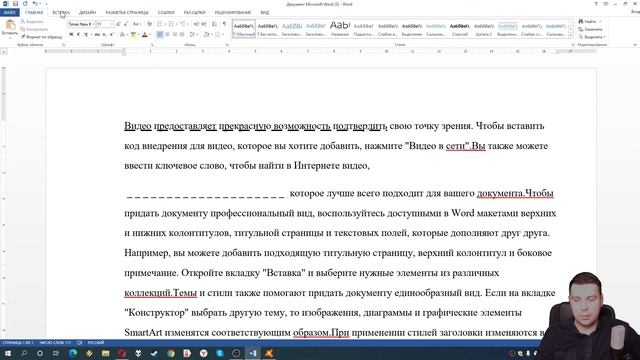Open Google Chrome from the taskbar
This screenshot has width=640, height=360.
point(171,353)
